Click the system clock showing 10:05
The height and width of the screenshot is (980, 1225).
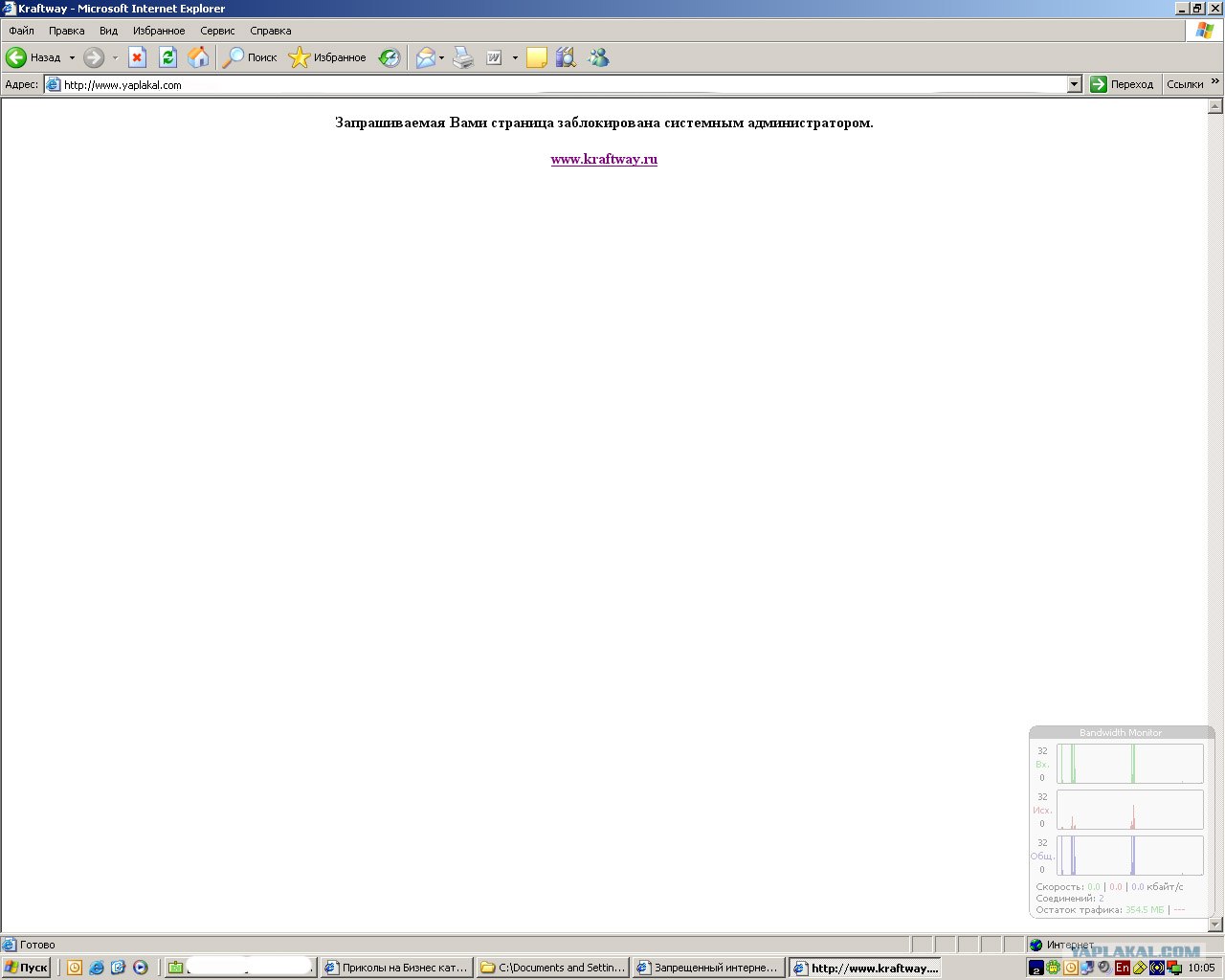(x=1201, y=968)
